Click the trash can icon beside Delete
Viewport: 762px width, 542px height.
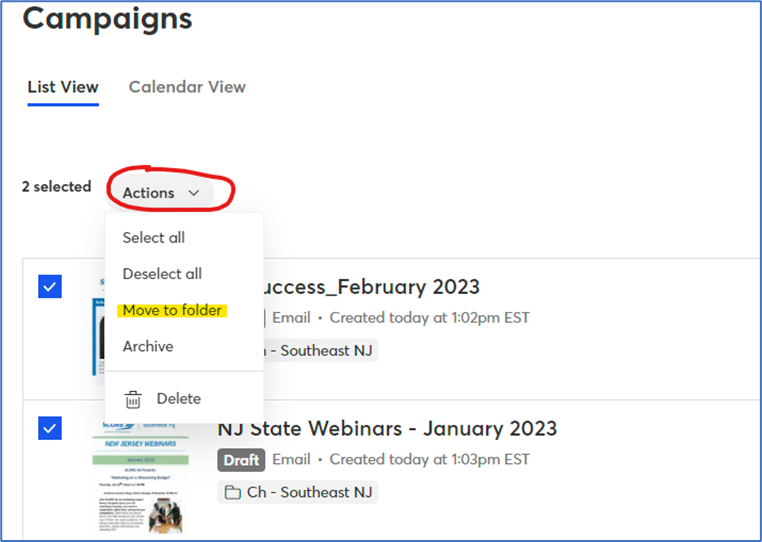pyautogui.click(x=133, y=399)
